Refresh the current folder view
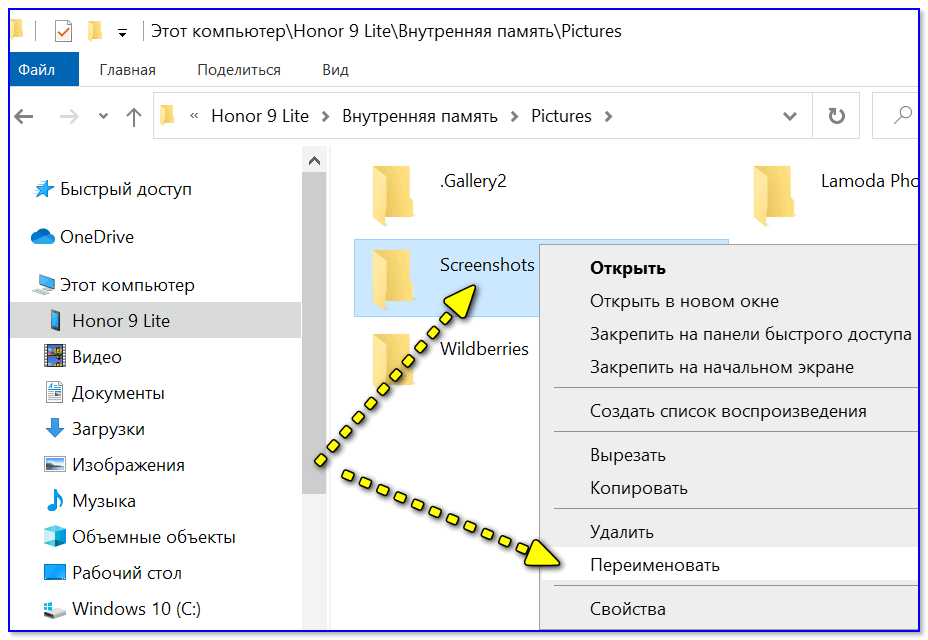The image size is (928, 640). 836,116
